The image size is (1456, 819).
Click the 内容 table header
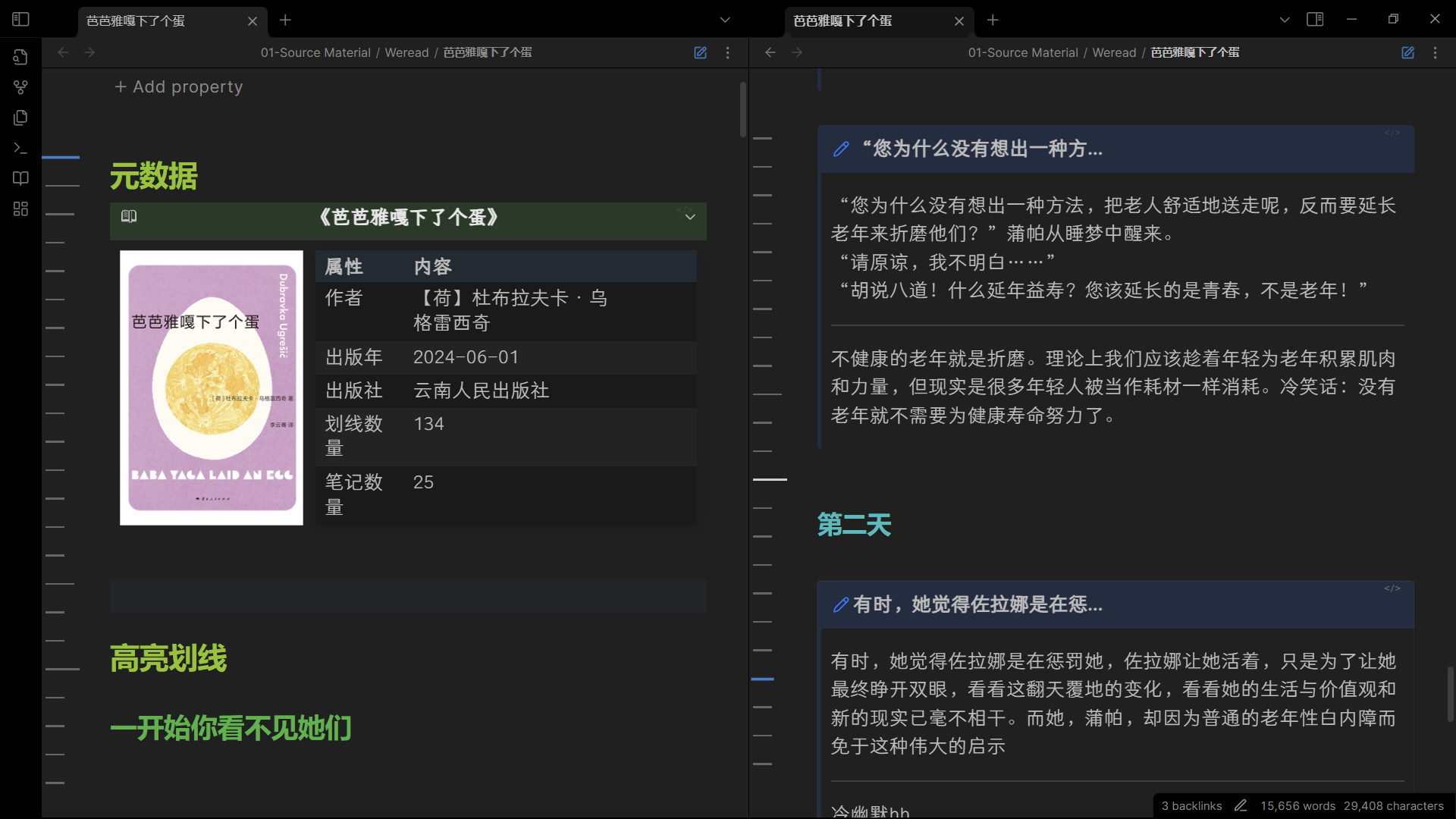(433, 267)
